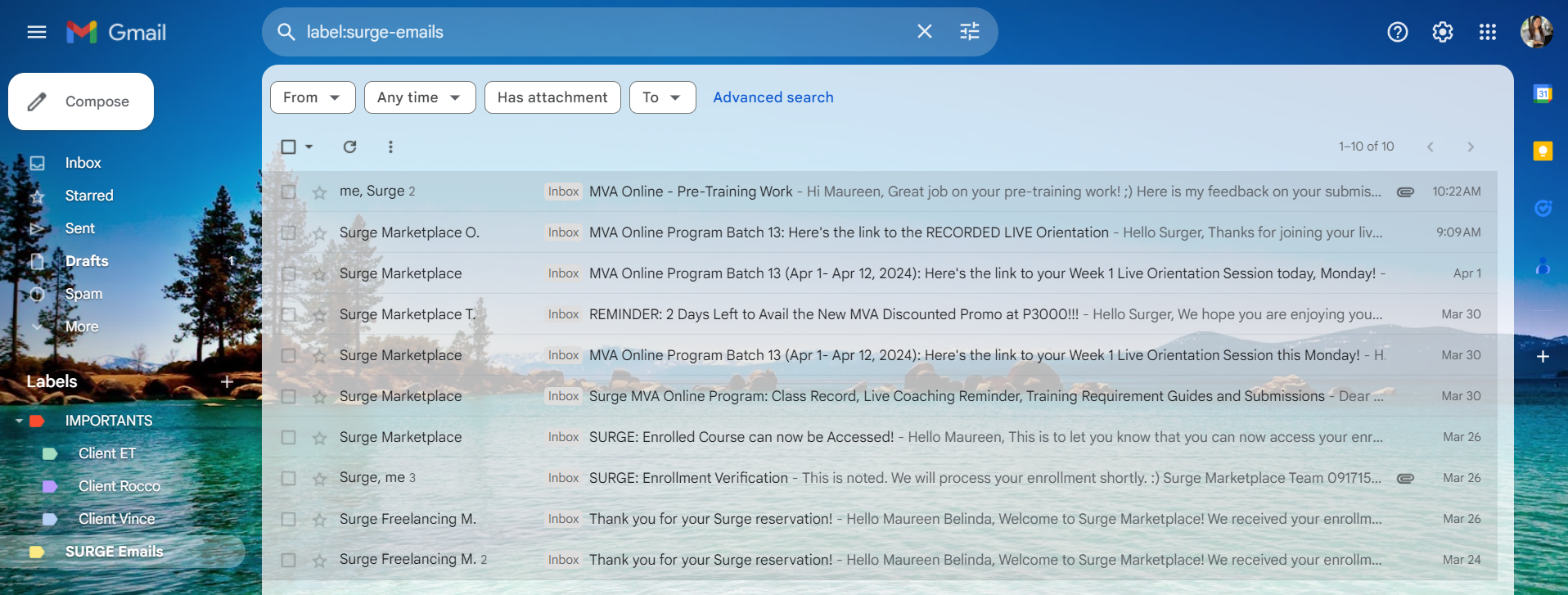Viewport: 1568px width, 595px height.
Task: Open the Spam folder
Action: click(x=84, y=294)
